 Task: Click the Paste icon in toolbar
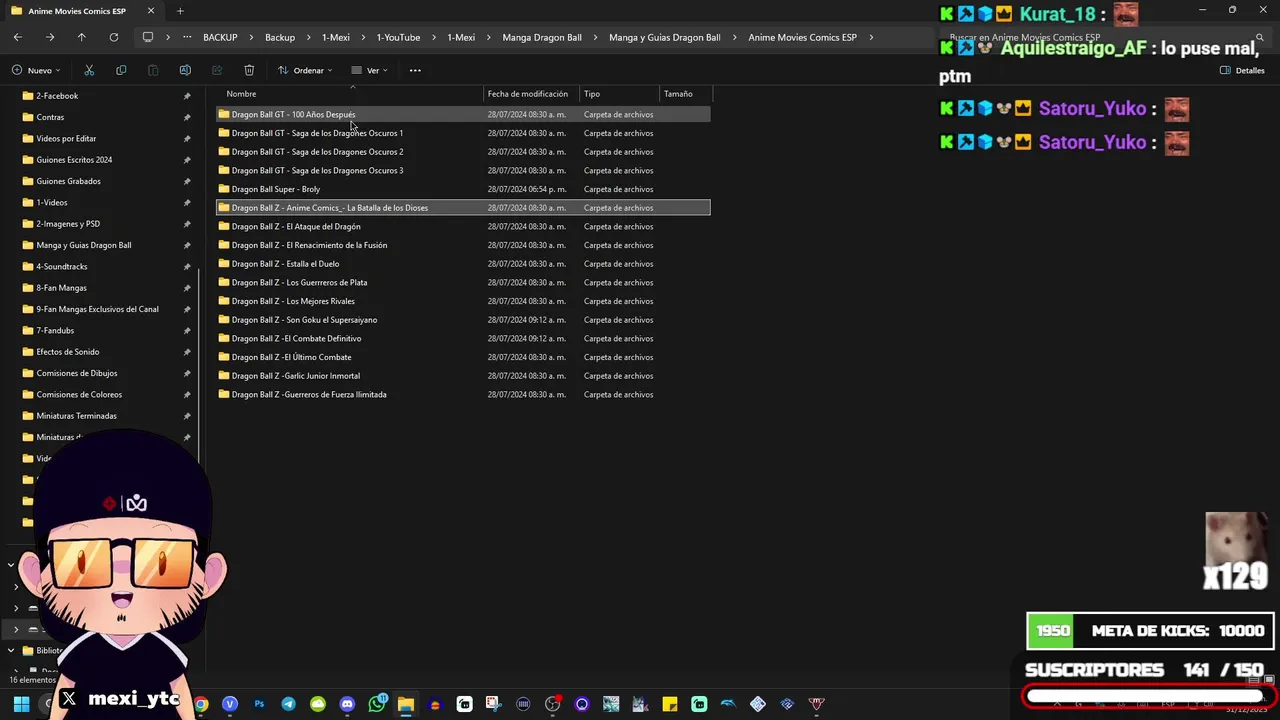pyautogui.click(x=153, y=70)
